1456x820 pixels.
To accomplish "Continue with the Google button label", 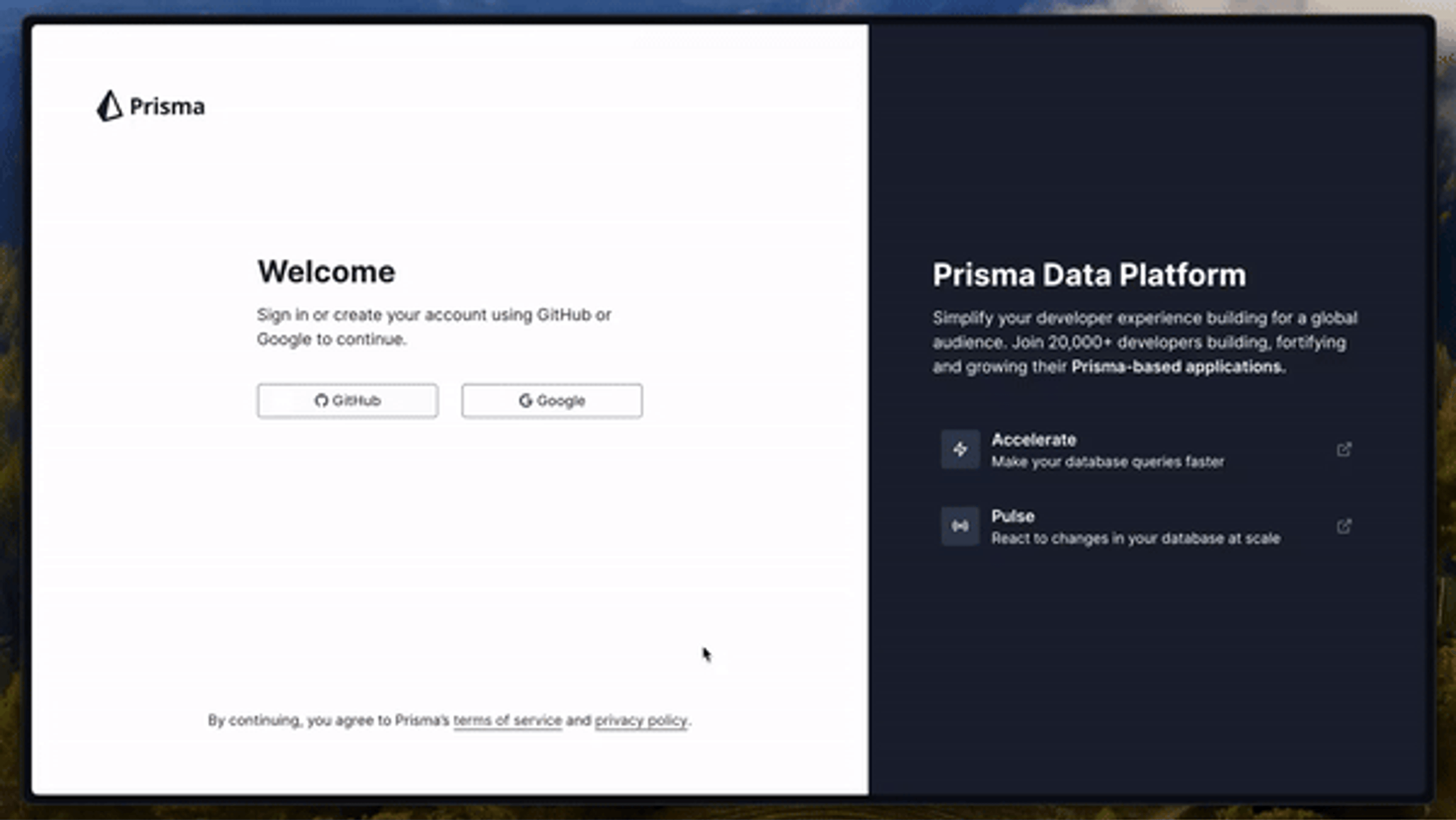I will point(561,401).
